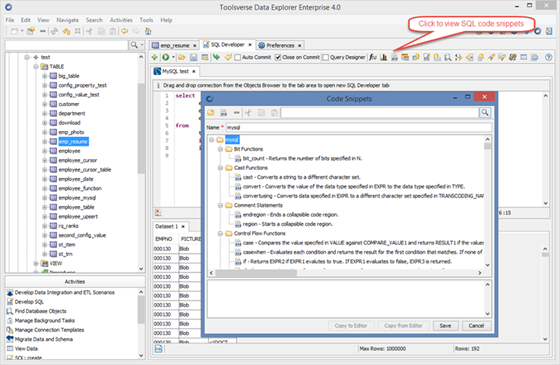Open the fx functions icon
Image resolution: width=560 pixels, height=365 pixels.
[372, 57]
